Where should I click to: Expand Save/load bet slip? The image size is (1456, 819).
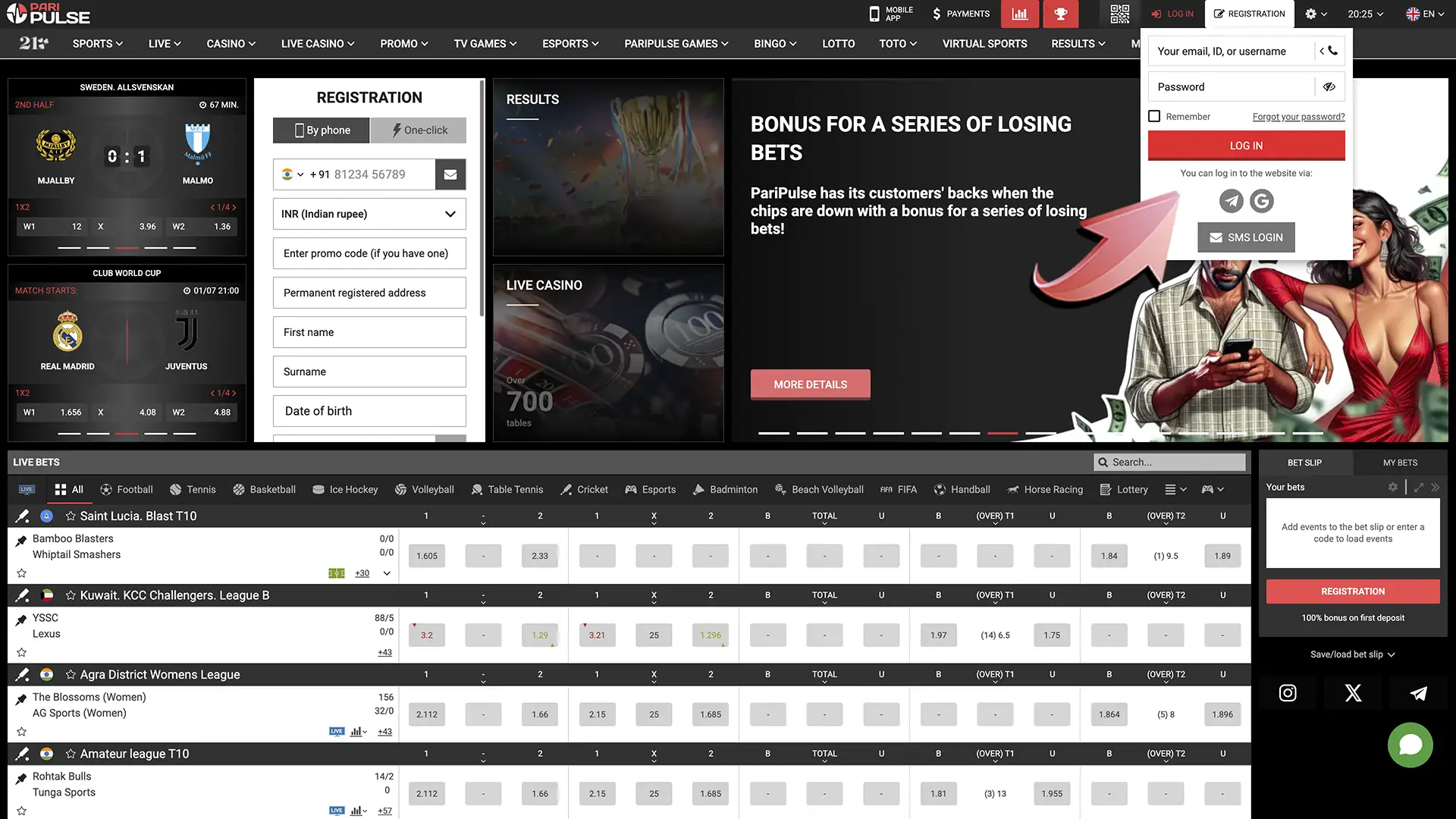coord(1353,654)
